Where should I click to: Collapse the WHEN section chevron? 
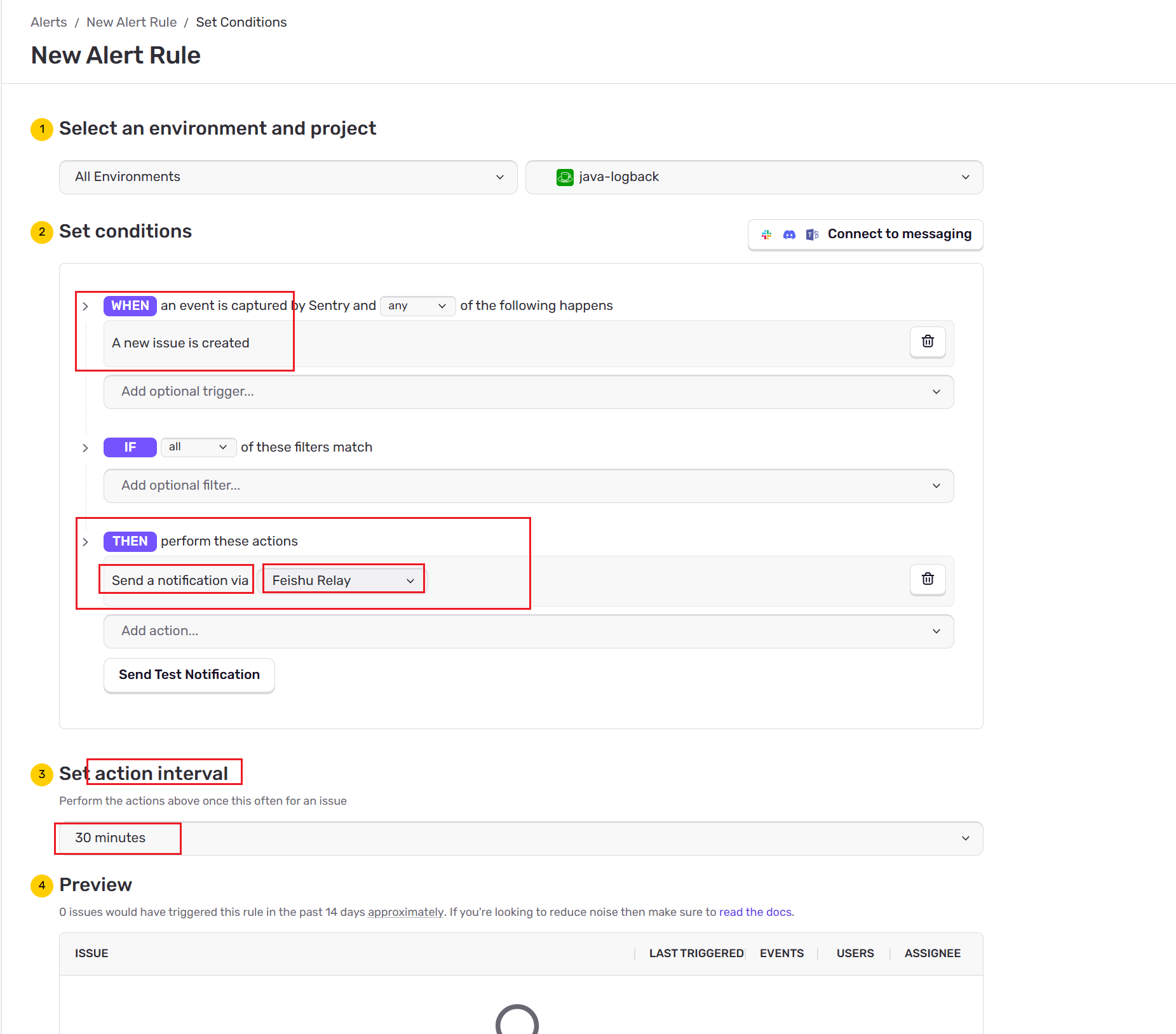coord(86,306)
